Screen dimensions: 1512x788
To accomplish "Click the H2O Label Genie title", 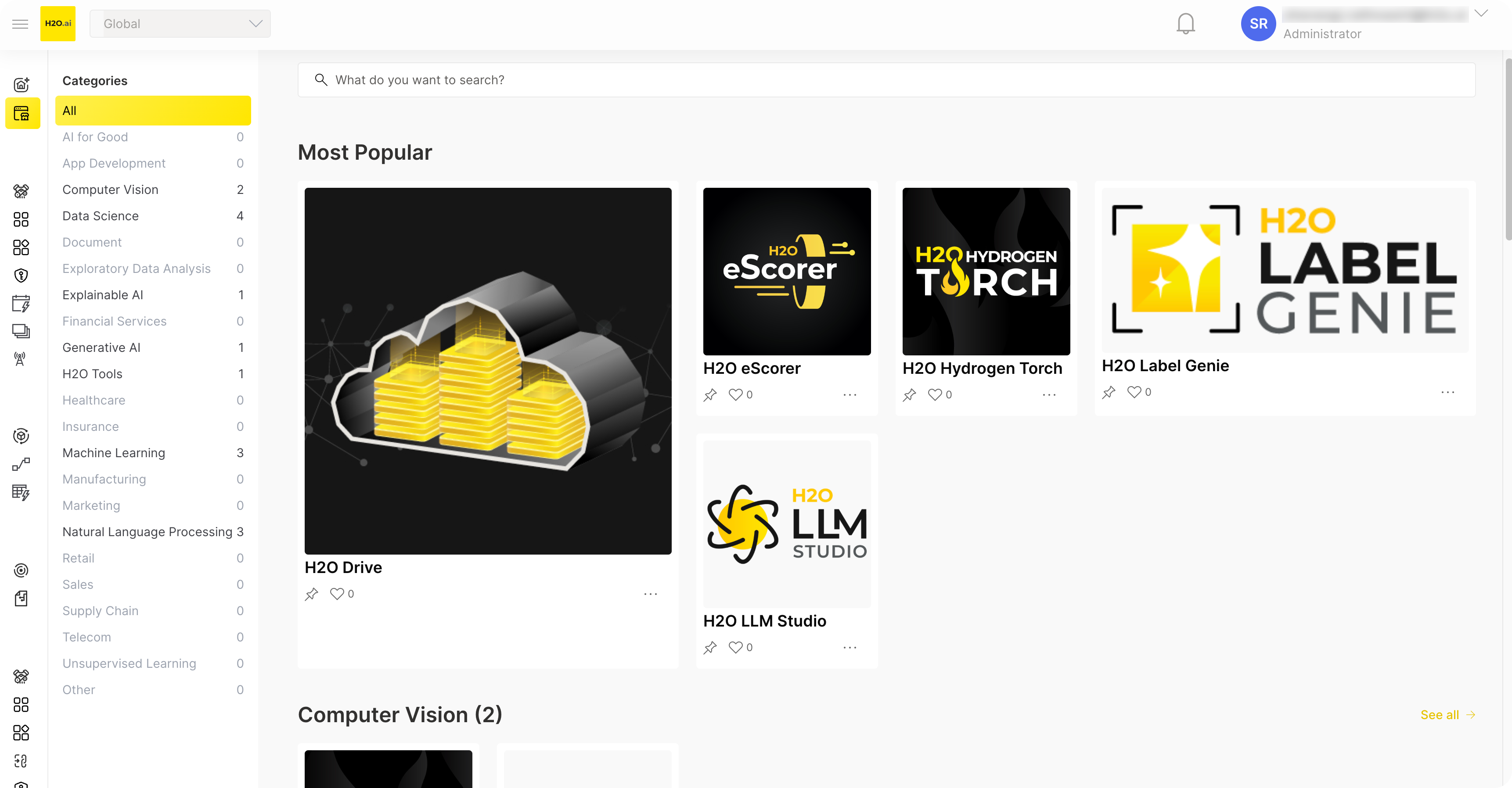I will click(x=1165, y=365).
